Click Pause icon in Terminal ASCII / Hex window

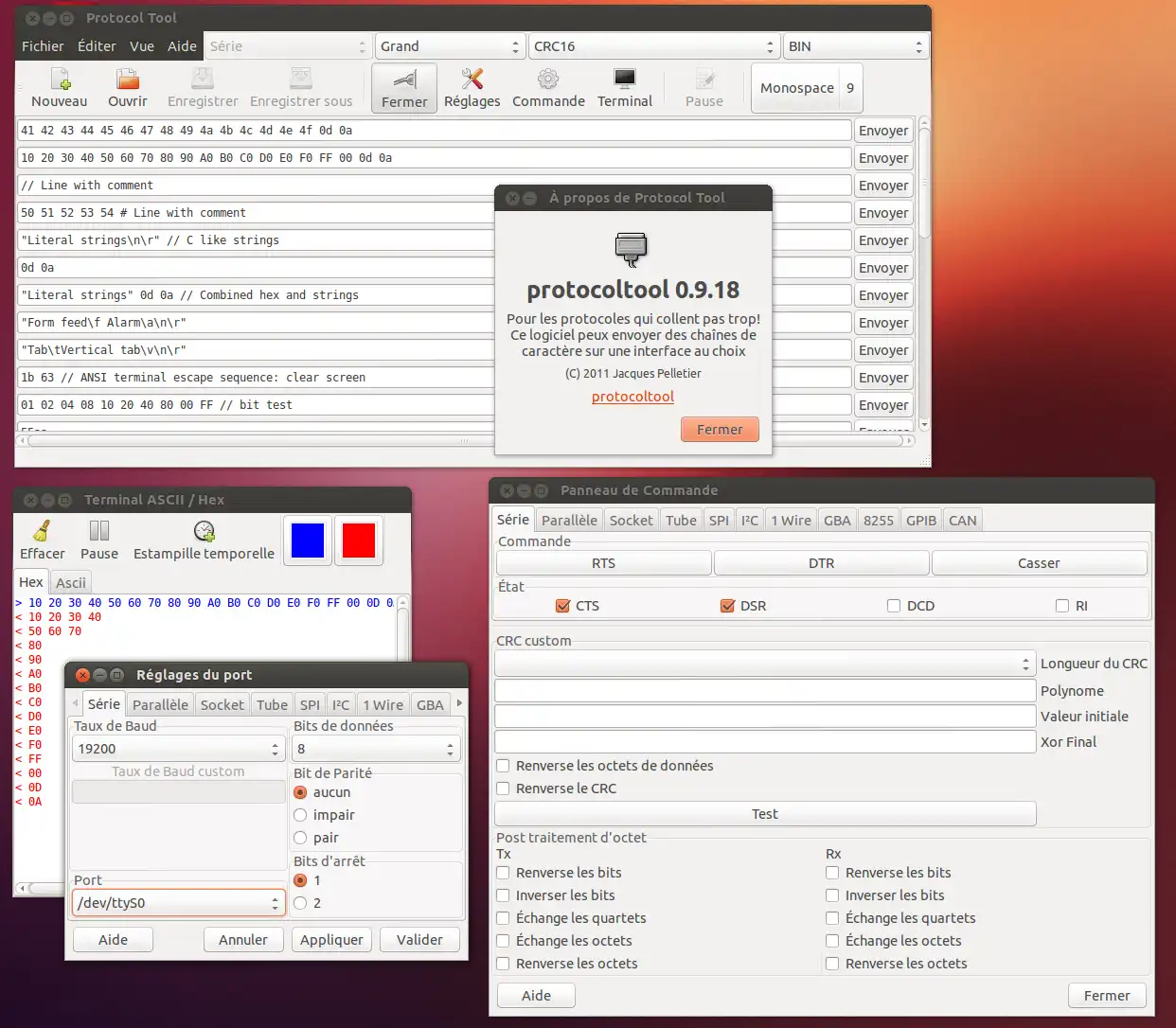tap(99, 541)
